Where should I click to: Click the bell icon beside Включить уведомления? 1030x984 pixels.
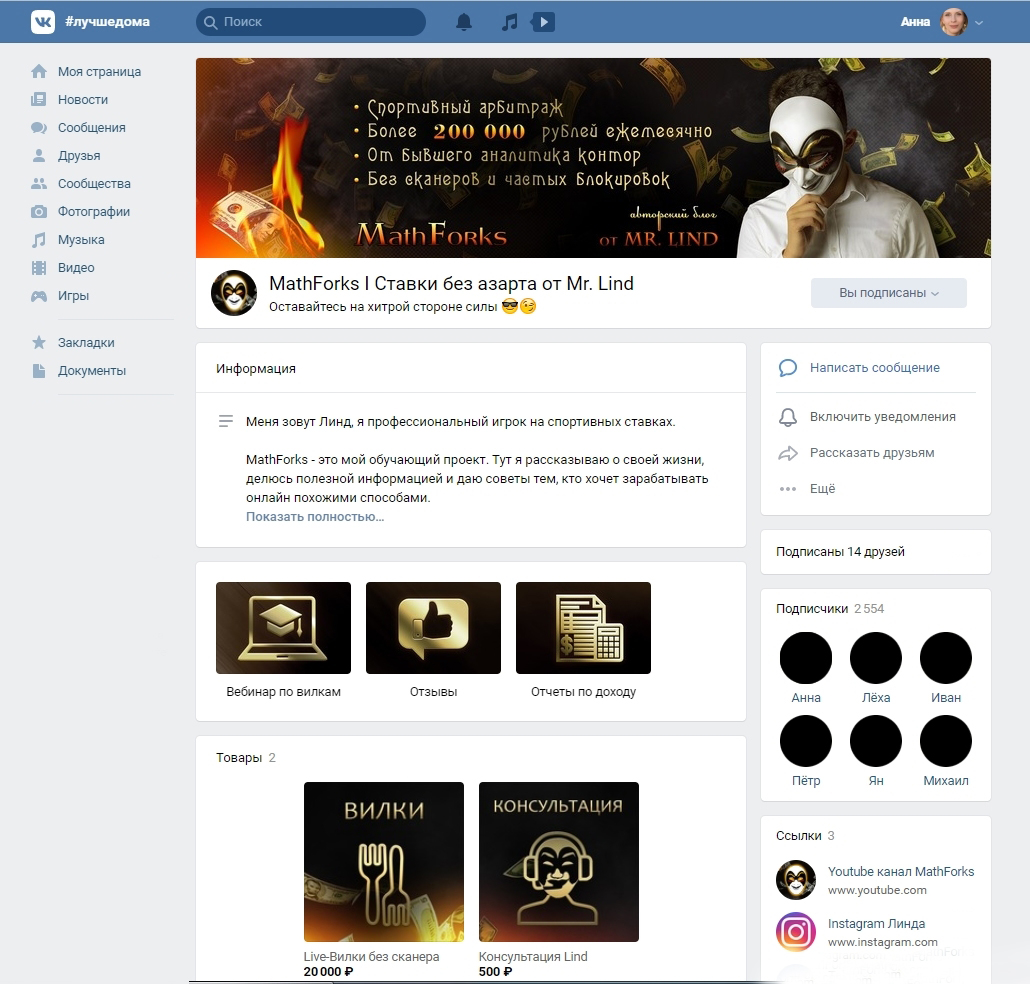coord(788,417)
